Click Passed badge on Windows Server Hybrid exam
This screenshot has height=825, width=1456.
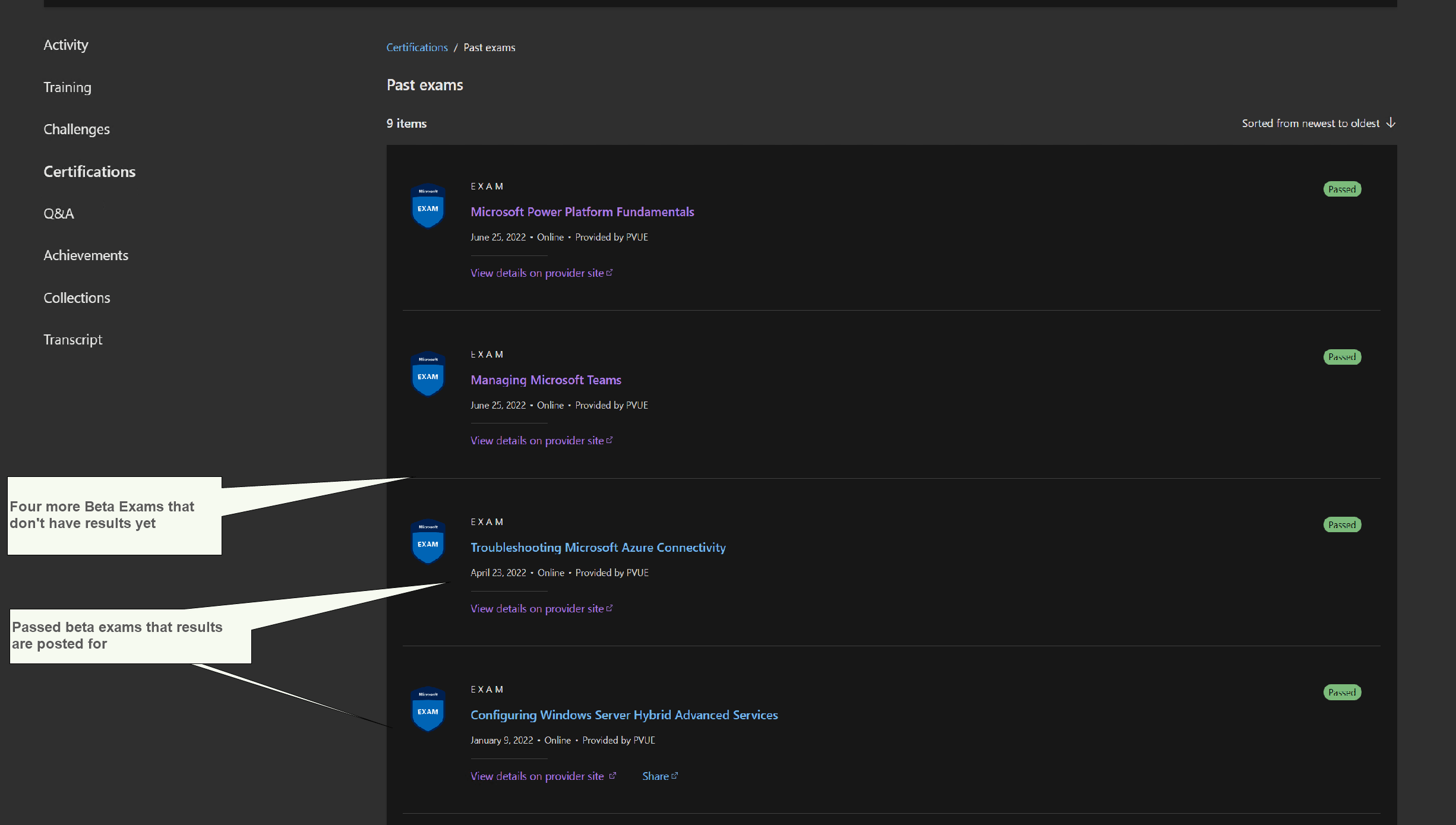tap(1342, 693)
